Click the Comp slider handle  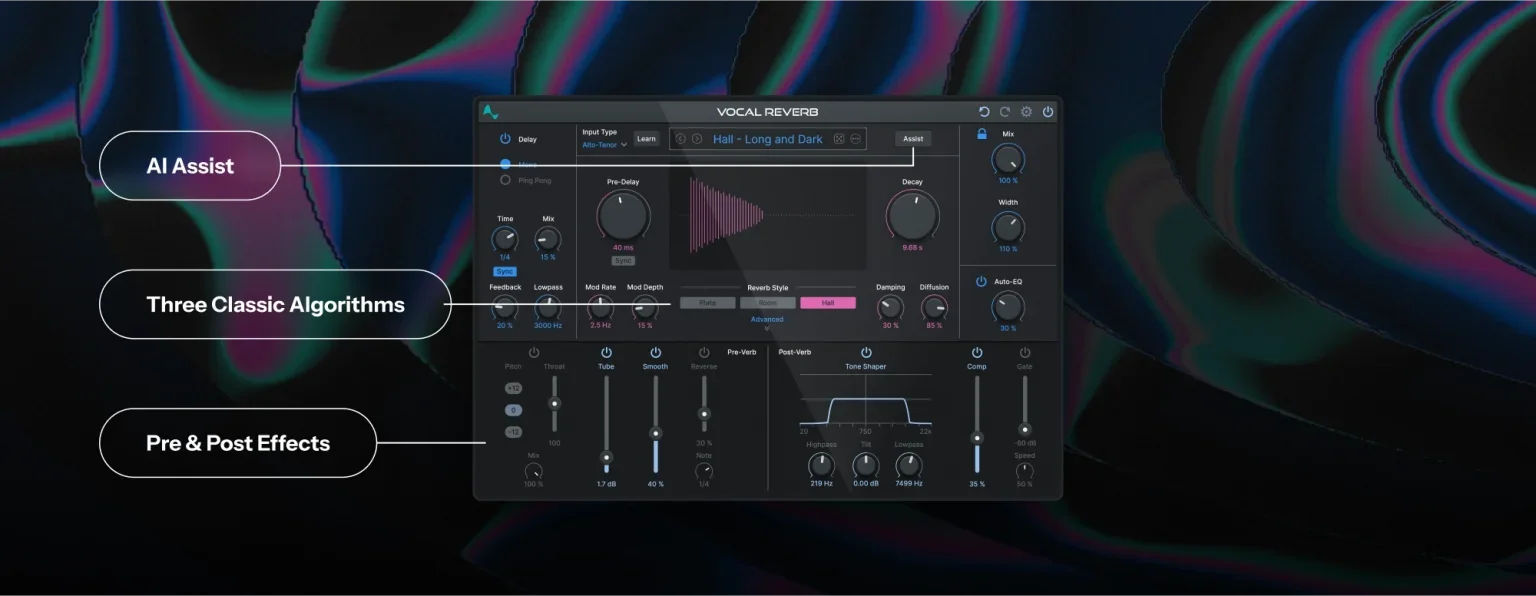pyautogui.click(x=977, y=437)
